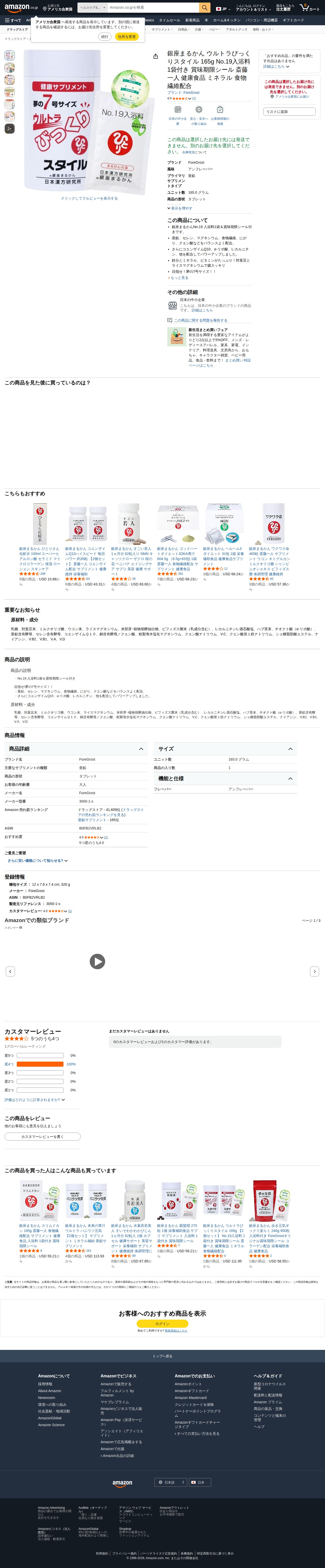
Task: Go to next similar brands carousel page
Action: (x=314, y=971)
